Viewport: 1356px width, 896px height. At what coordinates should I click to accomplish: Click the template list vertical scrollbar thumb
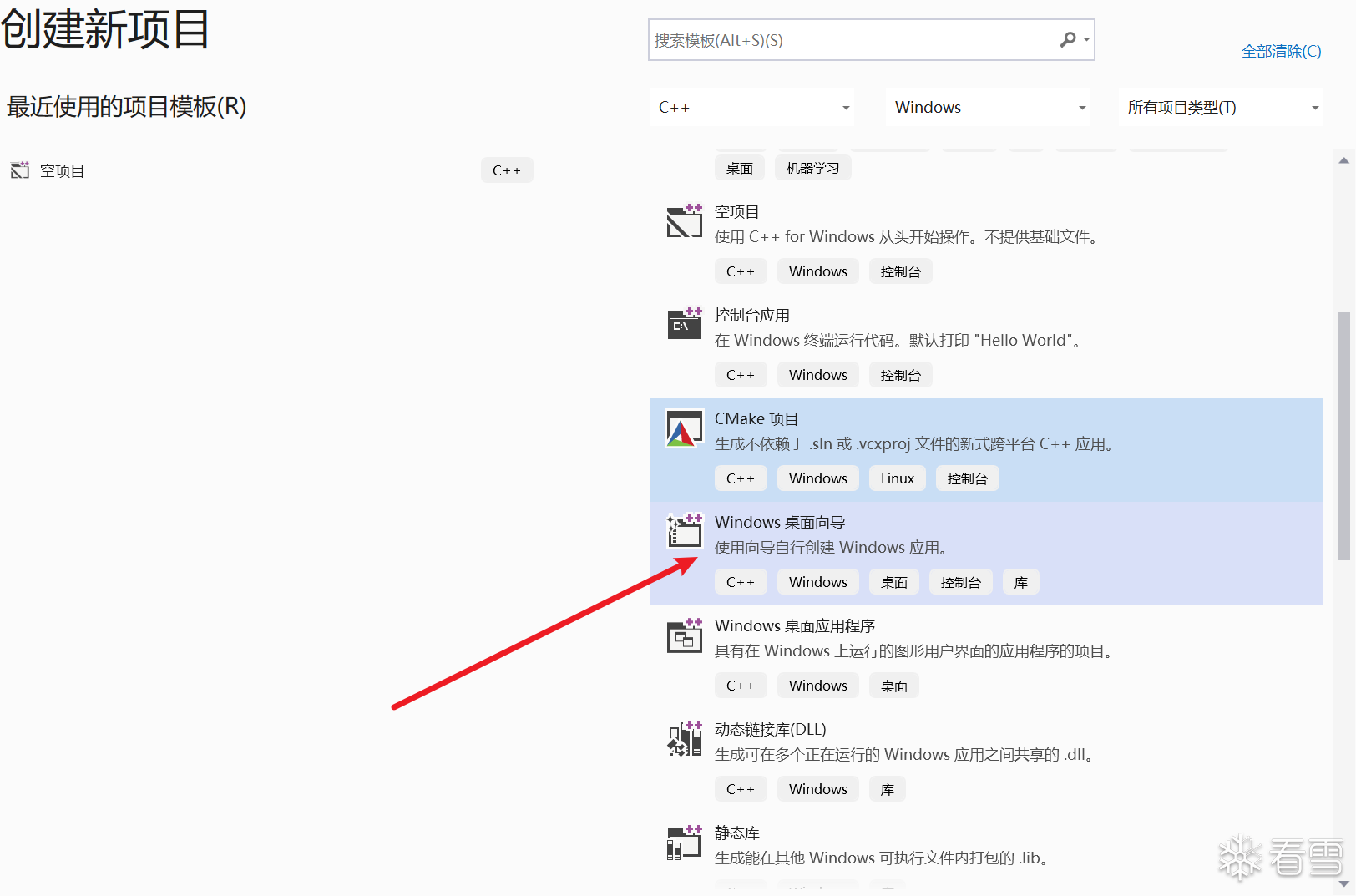(x=1343, y=436)
